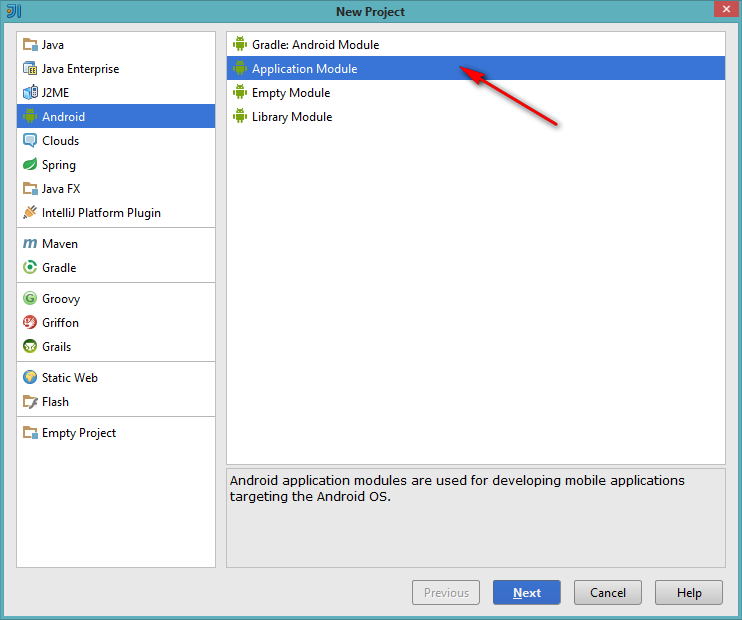This screenshot has height=620, width=742.
Task: Click the module description text area
Action: [x=476, y=518]
